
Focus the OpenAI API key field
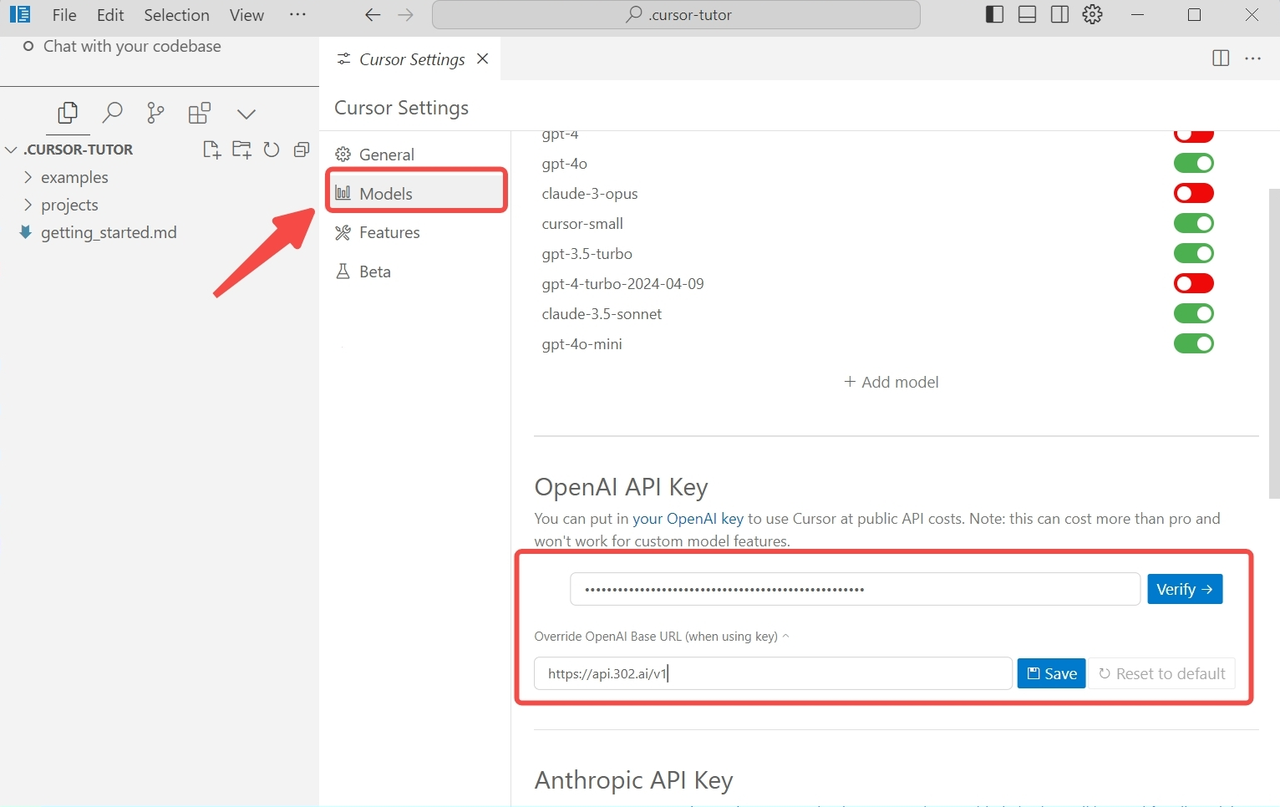tap(855, 589)
